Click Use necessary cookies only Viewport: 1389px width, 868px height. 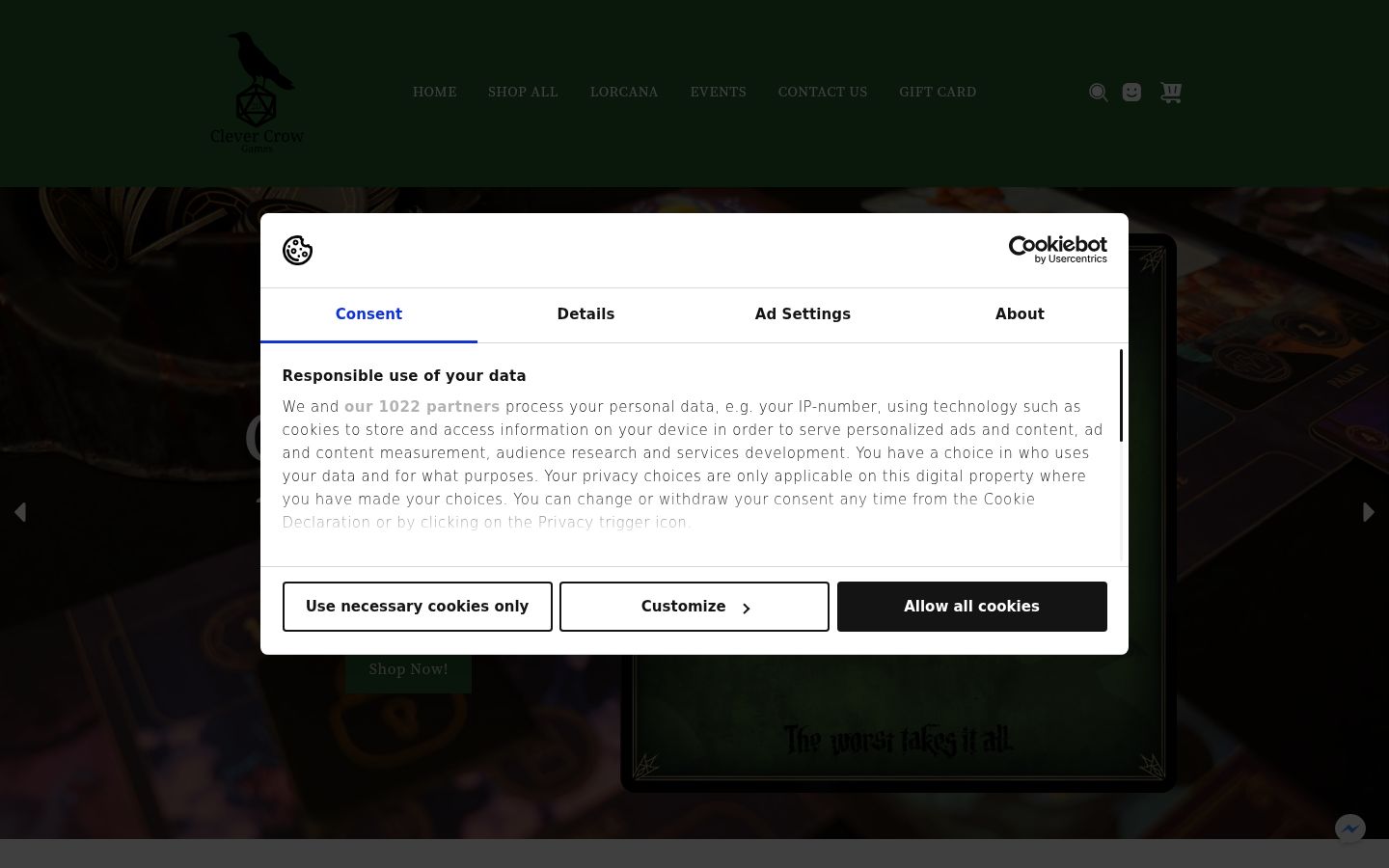(418, 607)
